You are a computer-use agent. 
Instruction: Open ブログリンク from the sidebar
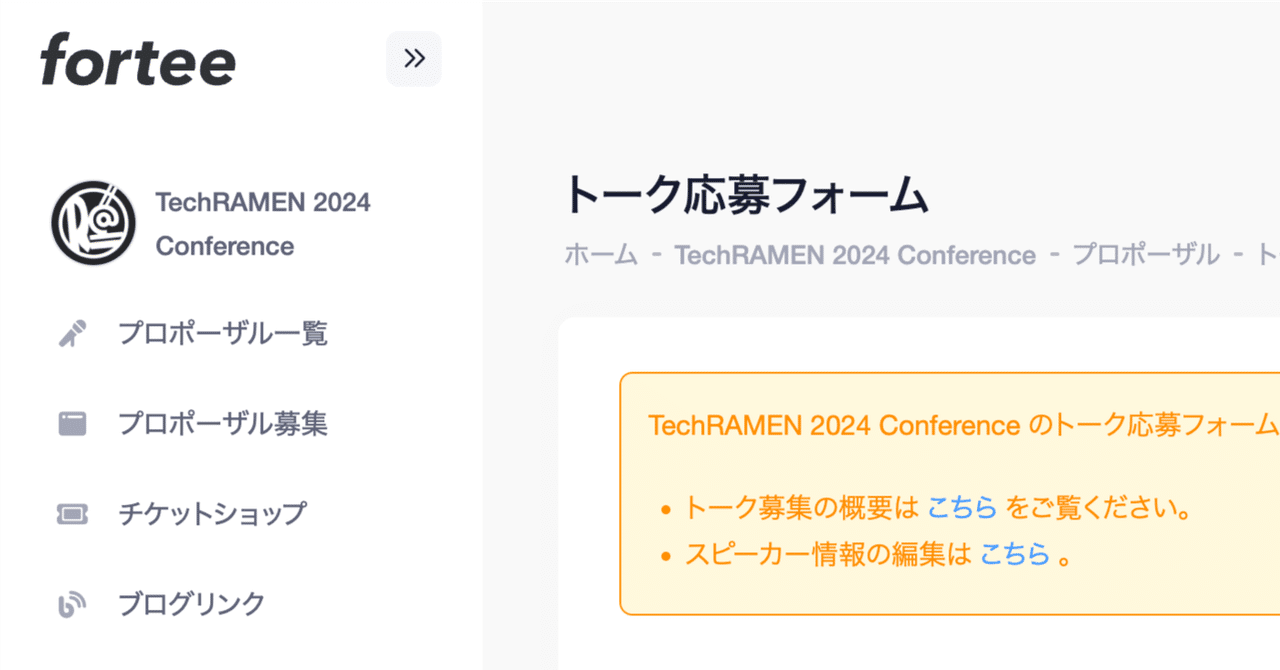pyautogui.click(x=191, y=604)
